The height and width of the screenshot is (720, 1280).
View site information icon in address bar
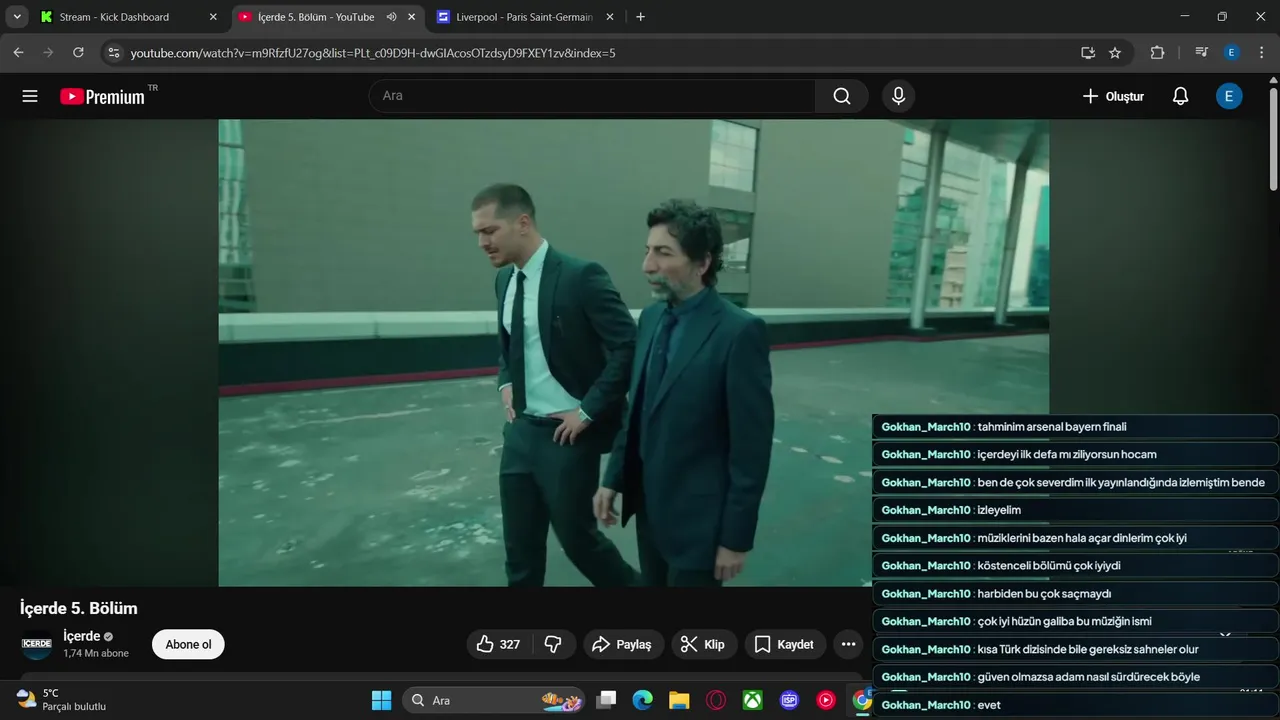113,52
